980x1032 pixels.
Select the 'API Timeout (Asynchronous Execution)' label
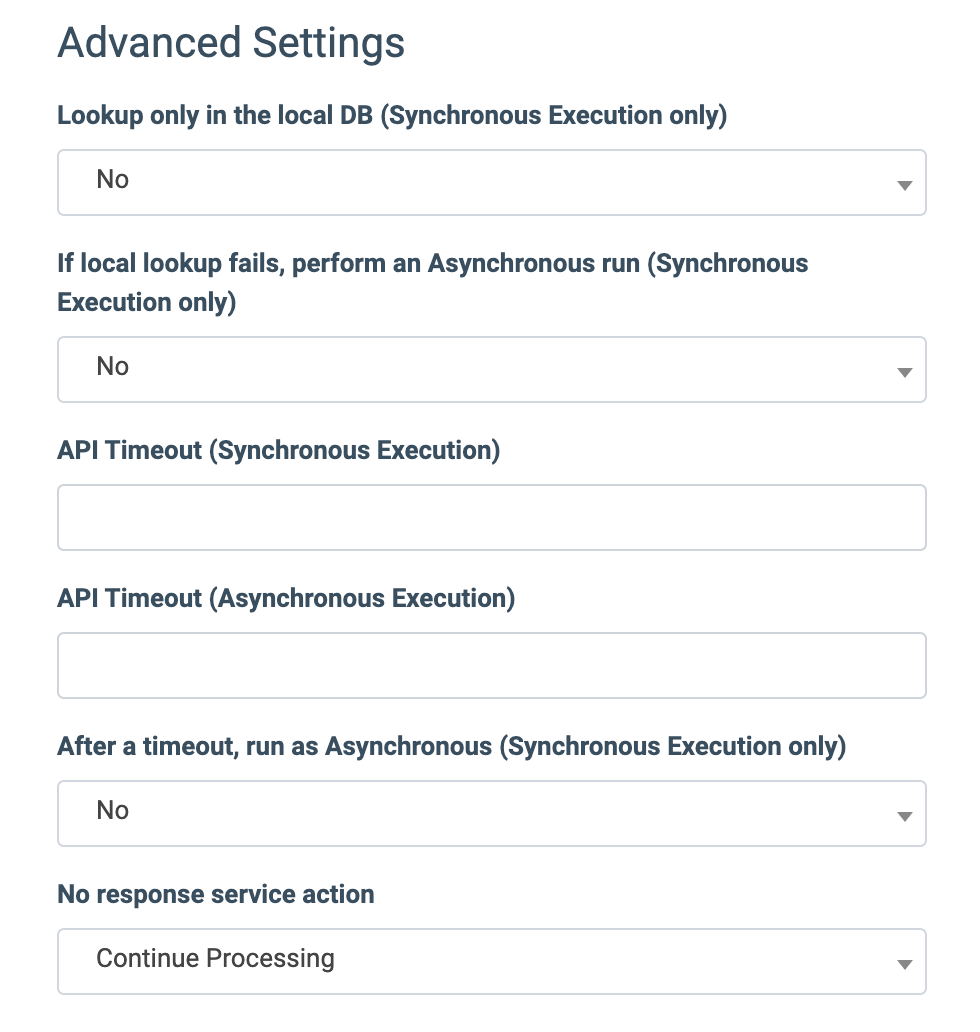pyautogui.click(x=286, y=599)
